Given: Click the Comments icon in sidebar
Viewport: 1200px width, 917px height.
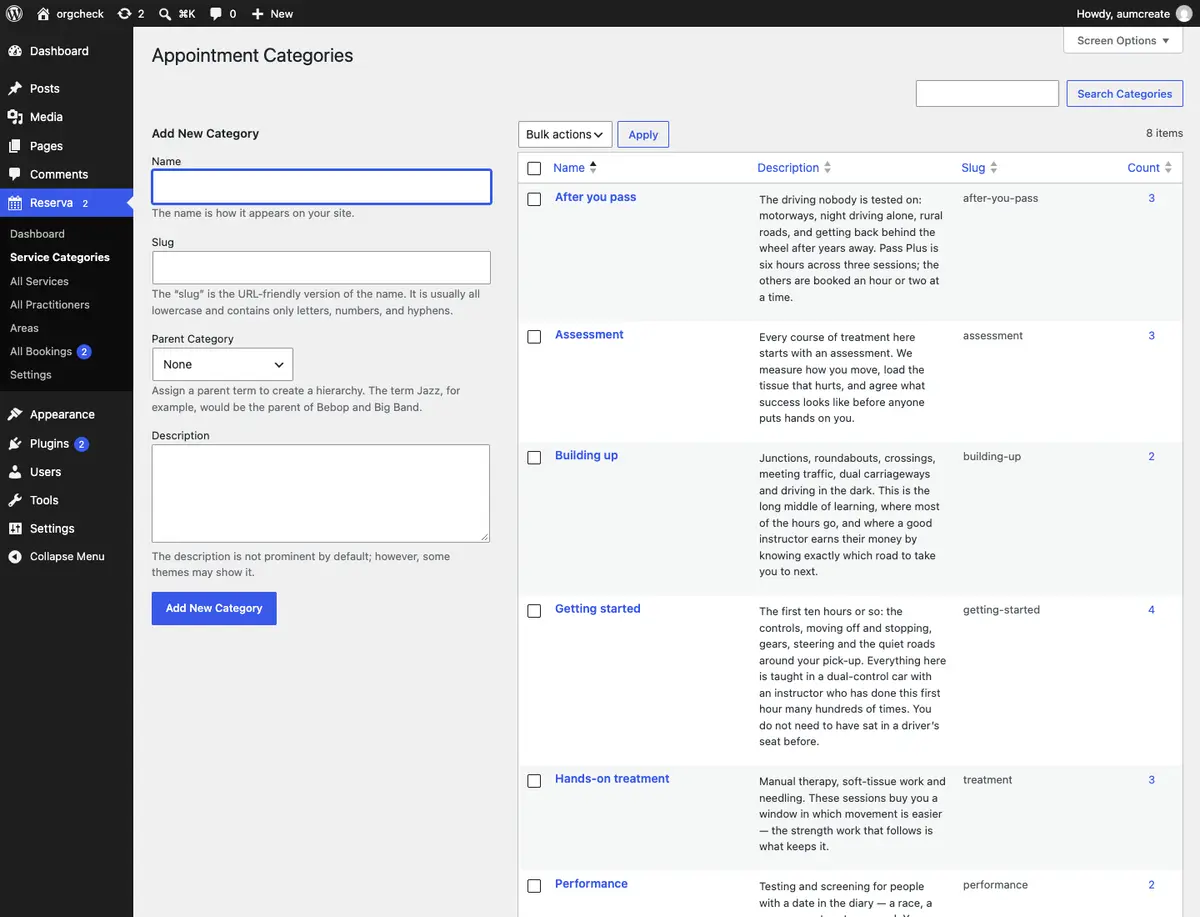Looking at the screenshot, I should pyautogui.click(x=15, y=174).
